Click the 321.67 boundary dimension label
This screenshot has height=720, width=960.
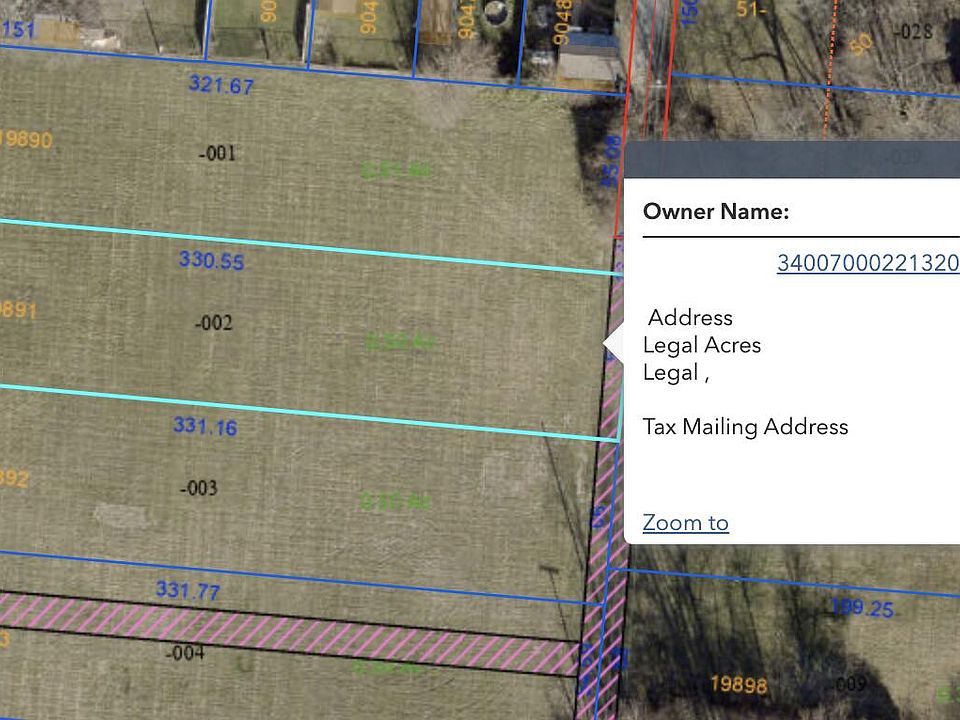tap(221, 85)
